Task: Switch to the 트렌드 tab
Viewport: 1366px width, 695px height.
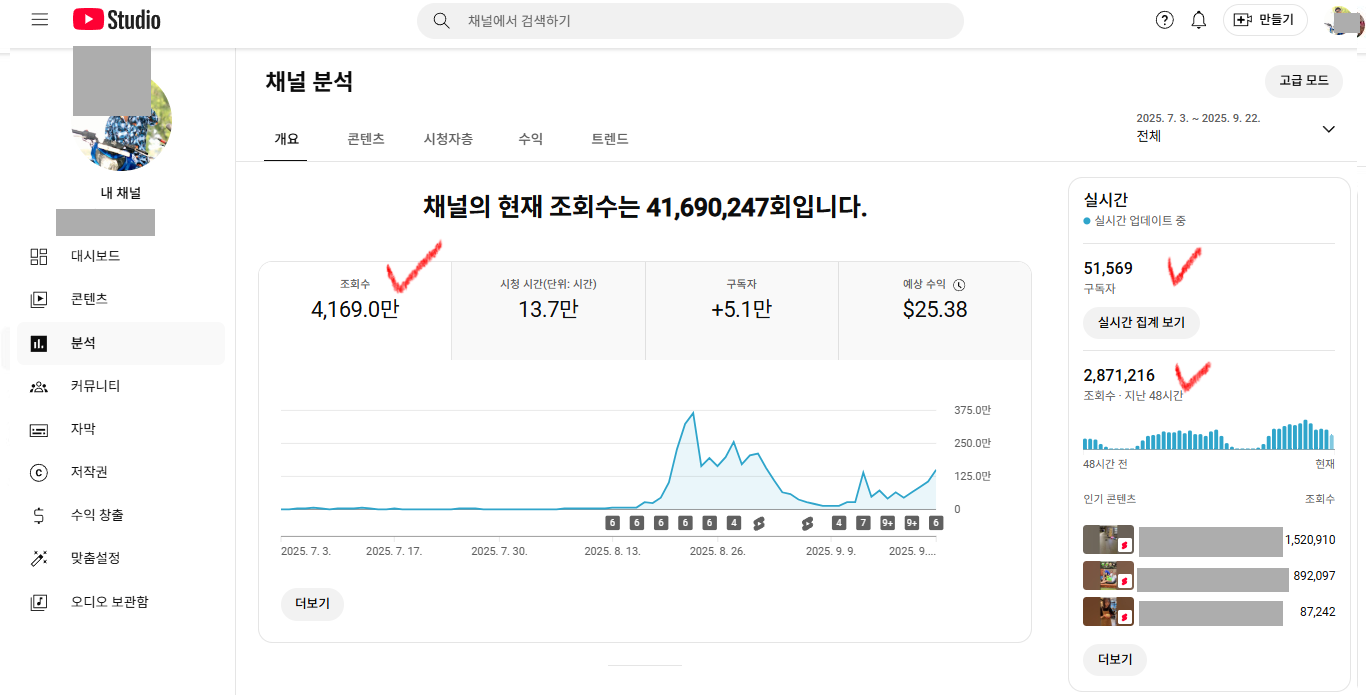Action: tap(610, 139)
